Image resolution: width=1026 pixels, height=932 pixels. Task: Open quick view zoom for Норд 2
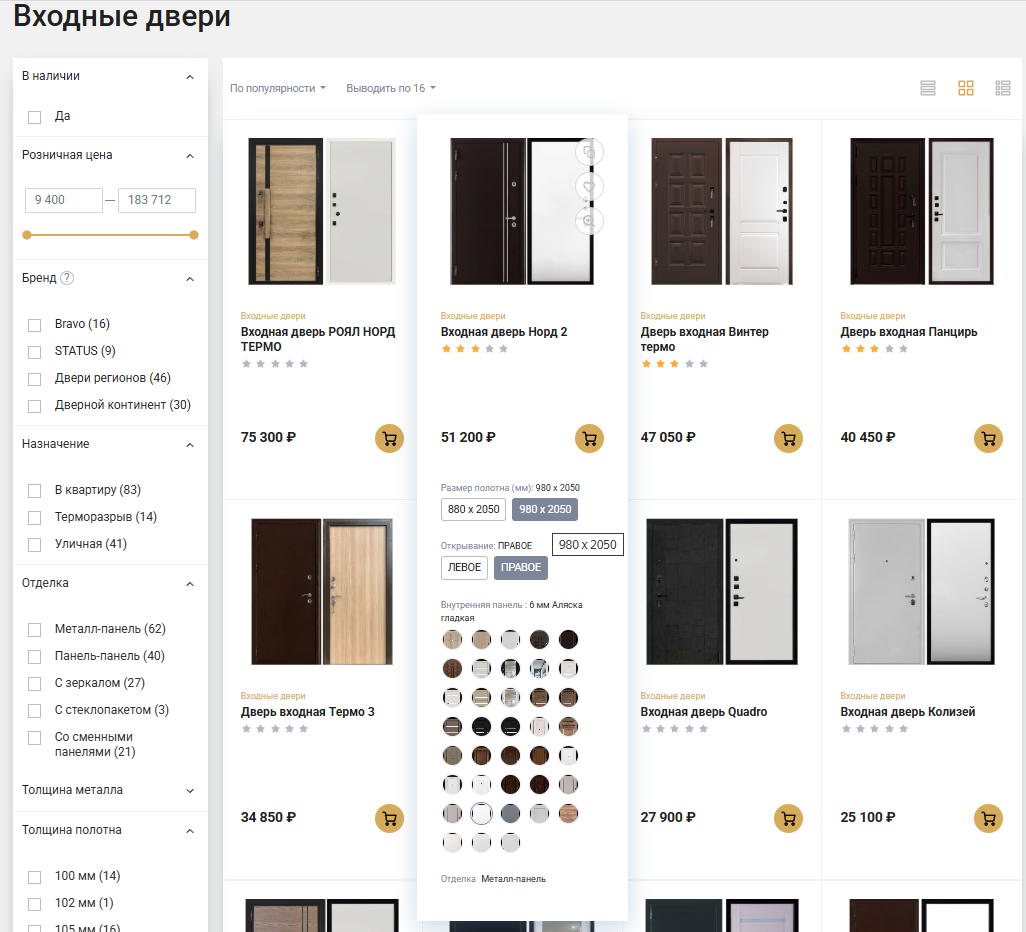pos(590,221)
